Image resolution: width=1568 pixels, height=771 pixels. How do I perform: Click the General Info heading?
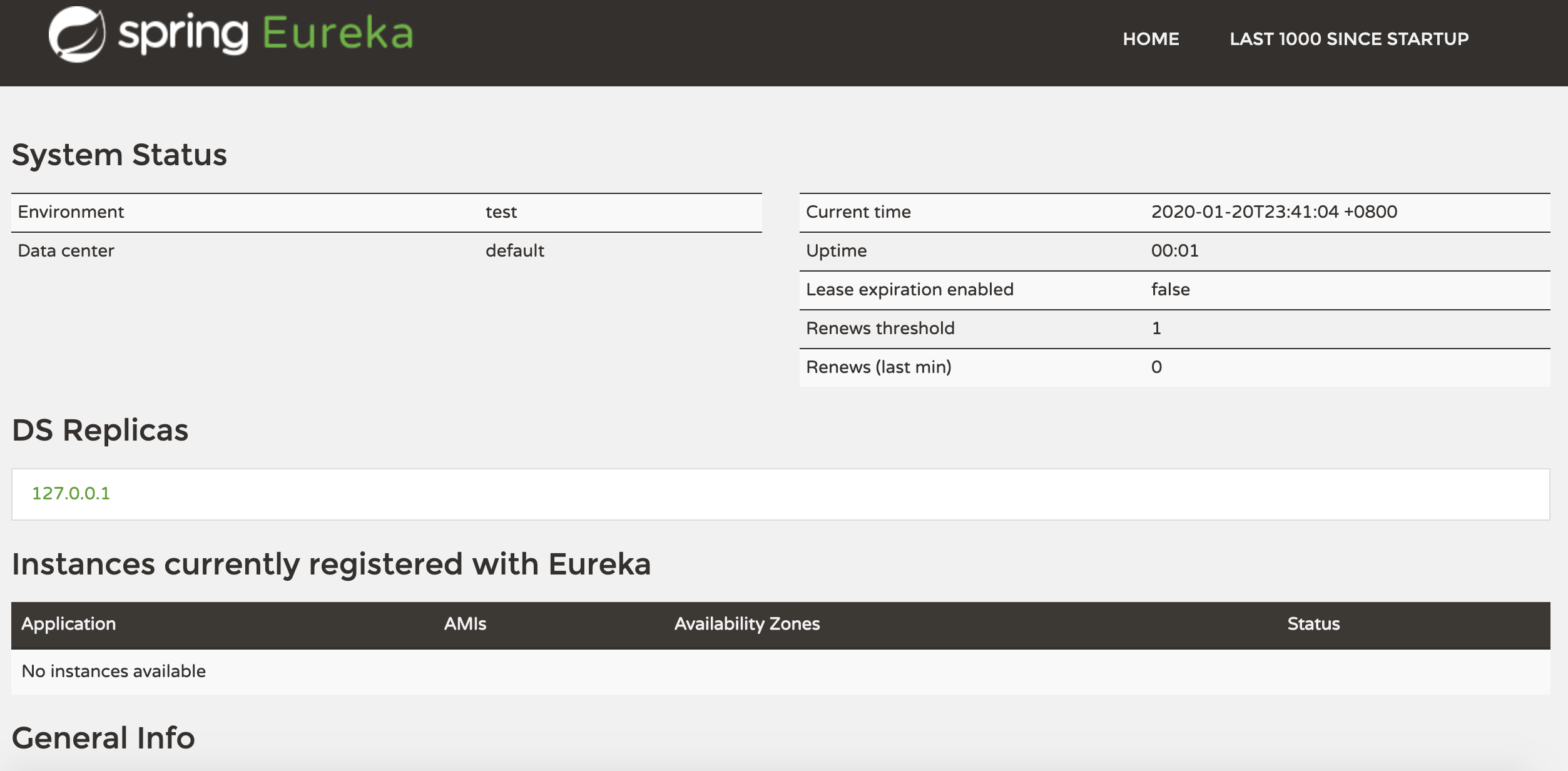coord(103,738)
